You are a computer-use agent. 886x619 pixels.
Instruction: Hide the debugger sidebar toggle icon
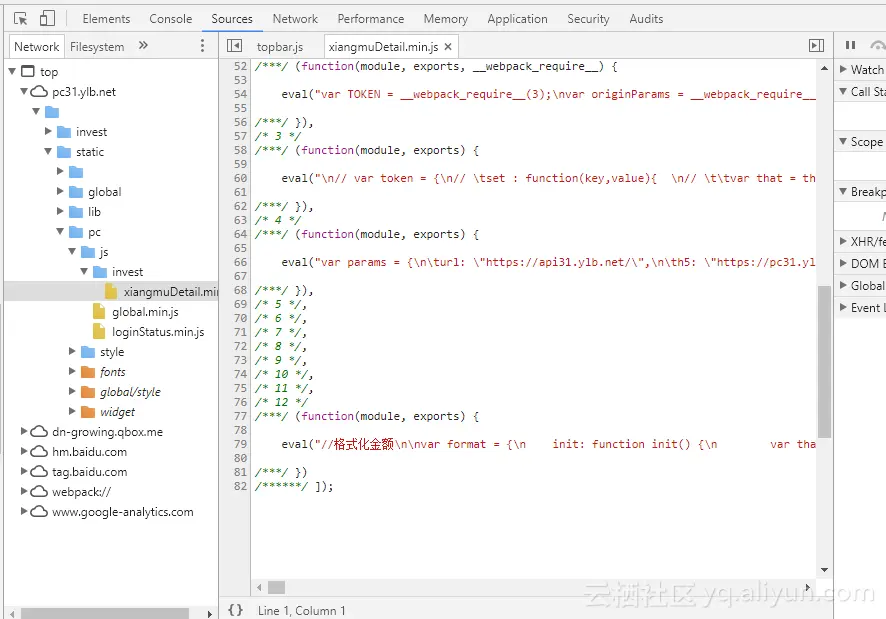coord(816,46)
